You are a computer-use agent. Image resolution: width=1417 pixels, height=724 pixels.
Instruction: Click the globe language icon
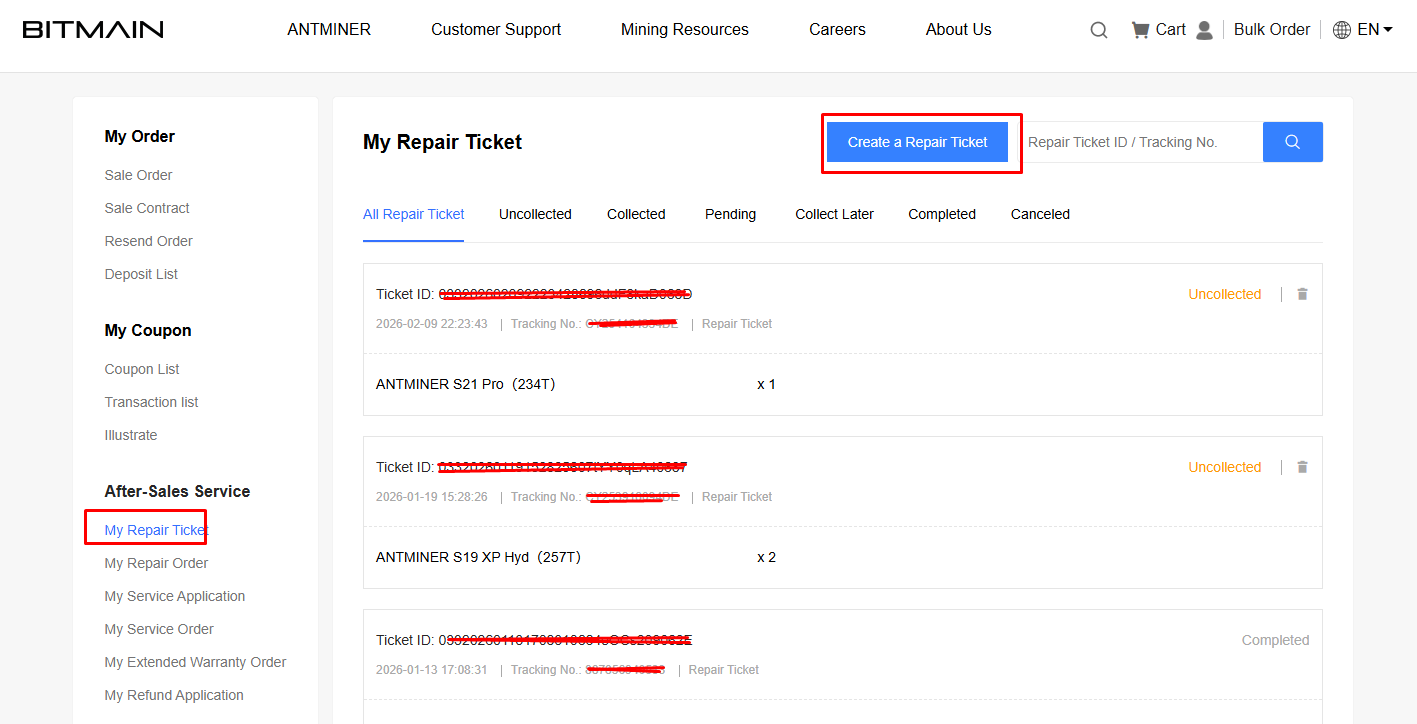click(1342, 30)
